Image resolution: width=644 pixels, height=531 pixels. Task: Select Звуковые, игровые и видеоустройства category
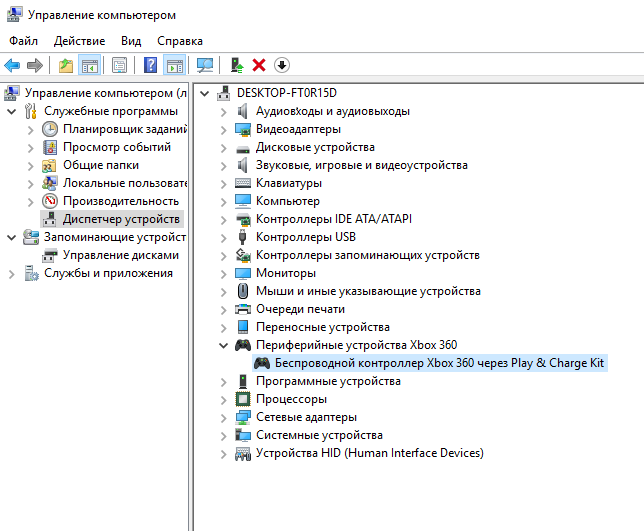pos(362,165)
